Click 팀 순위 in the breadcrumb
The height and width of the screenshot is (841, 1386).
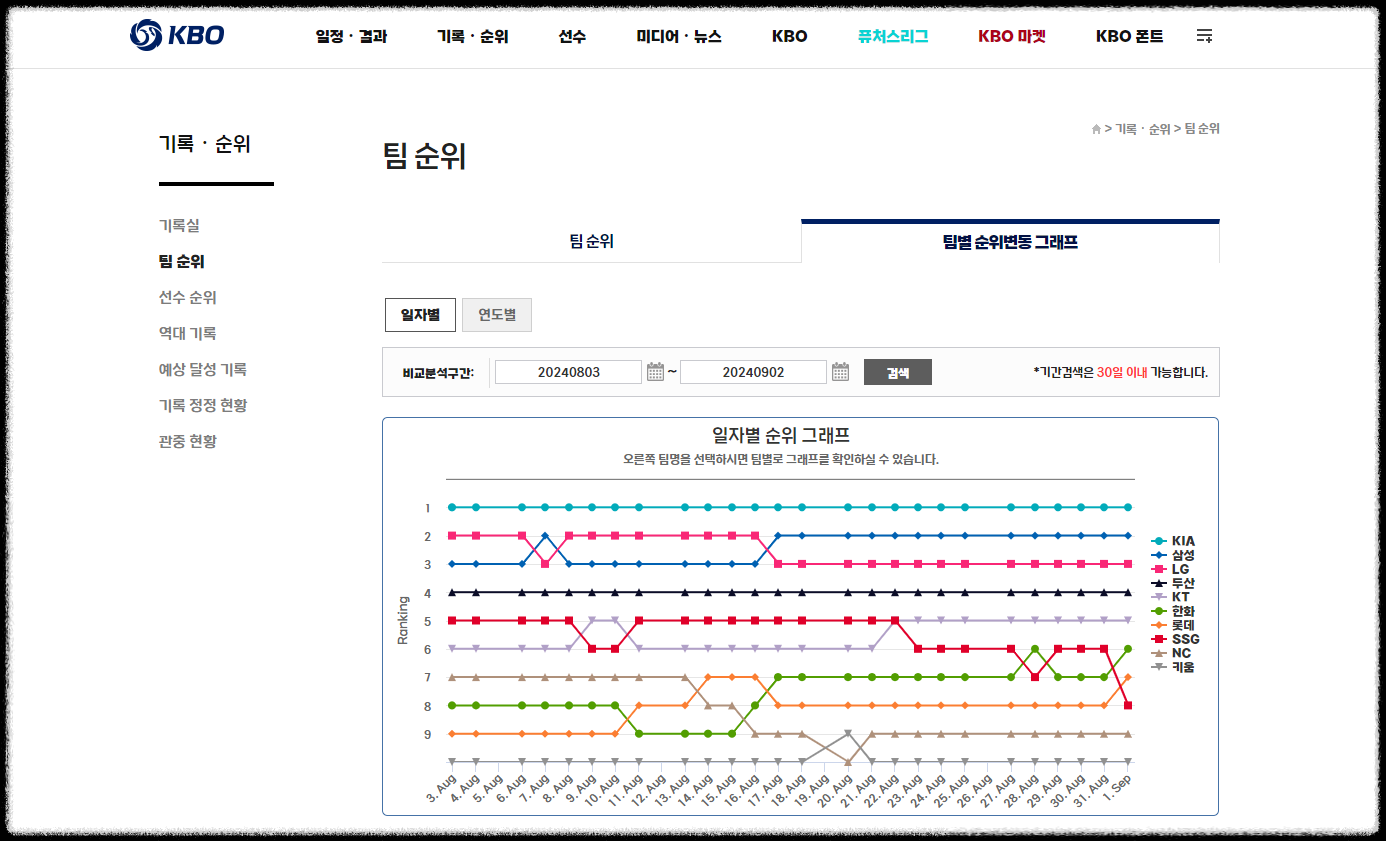[1202, 129]
